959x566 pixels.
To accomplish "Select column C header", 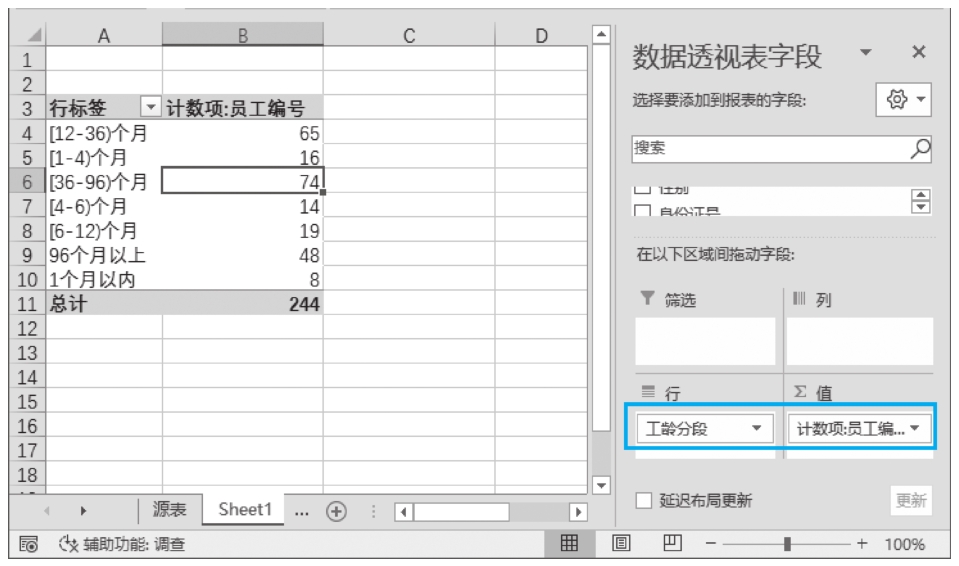I will click(x=409, y=35).
